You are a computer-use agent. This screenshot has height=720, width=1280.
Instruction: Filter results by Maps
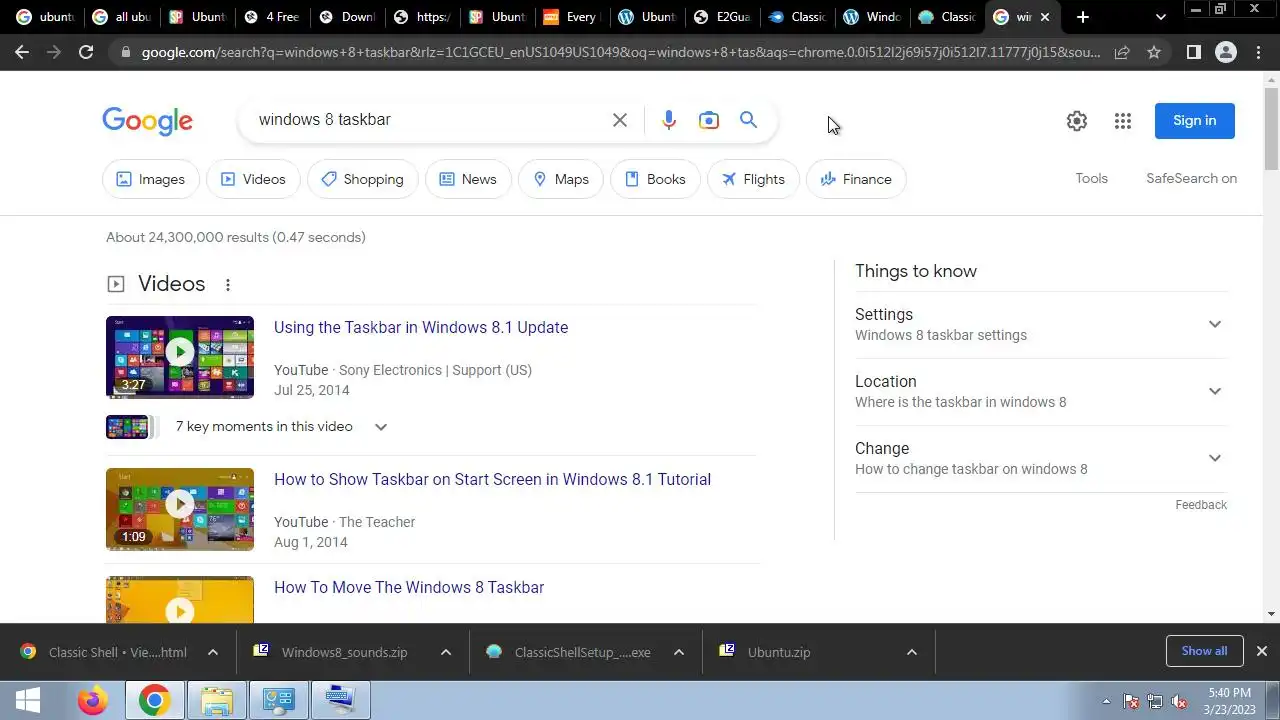click(561, 179)
